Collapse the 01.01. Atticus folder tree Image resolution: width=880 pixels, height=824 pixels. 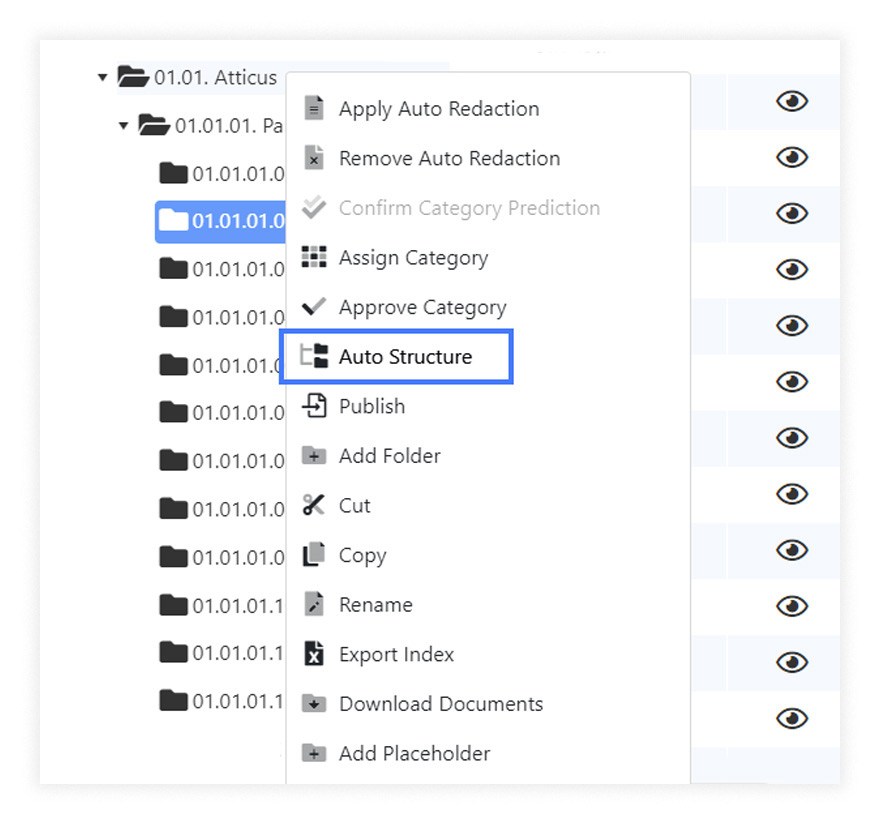coord(101,77)
